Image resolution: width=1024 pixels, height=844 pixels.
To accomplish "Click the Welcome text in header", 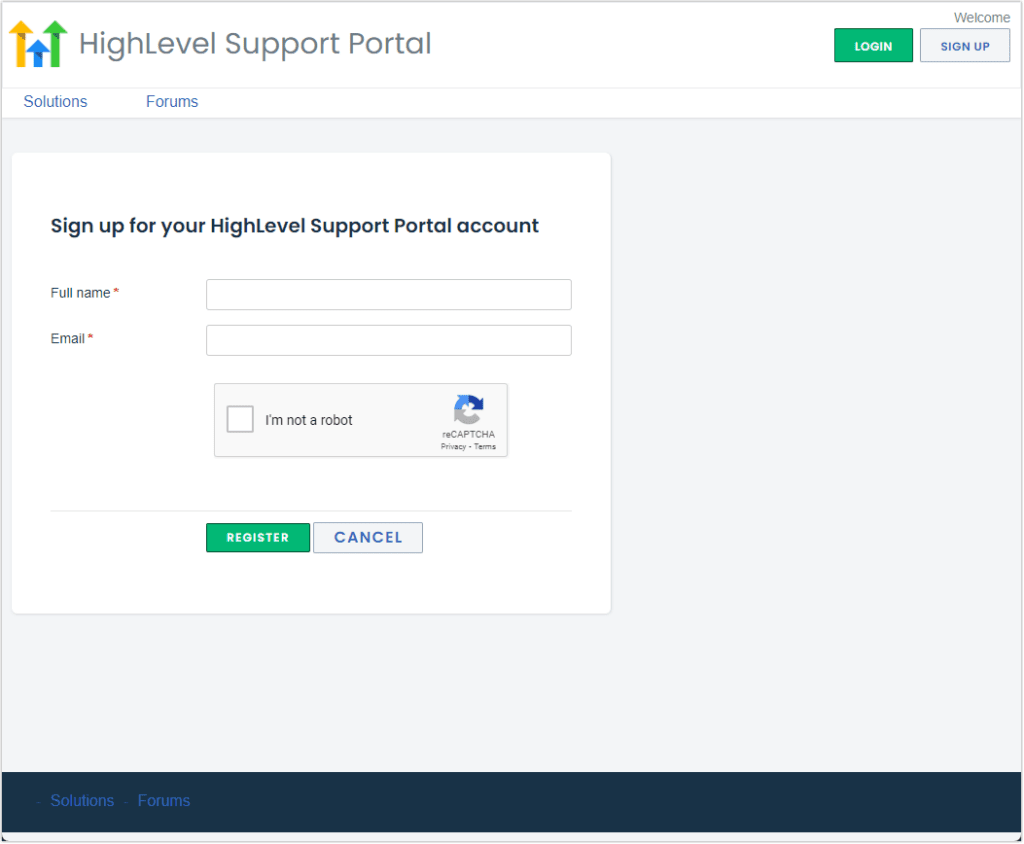I will tap(982, 18).
